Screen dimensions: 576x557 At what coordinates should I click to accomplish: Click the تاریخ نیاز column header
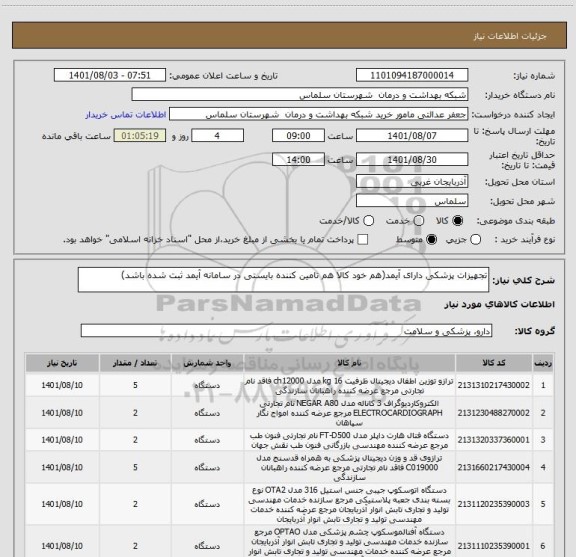62,363
